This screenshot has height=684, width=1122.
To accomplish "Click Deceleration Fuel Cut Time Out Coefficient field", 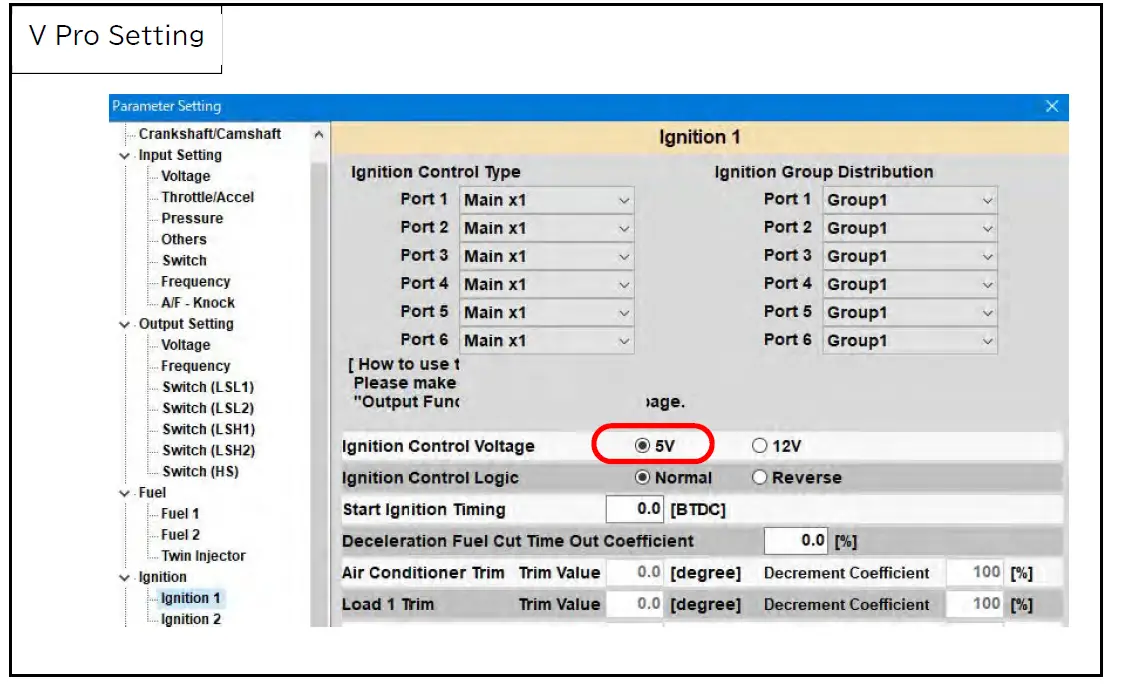I will point(796,541).
